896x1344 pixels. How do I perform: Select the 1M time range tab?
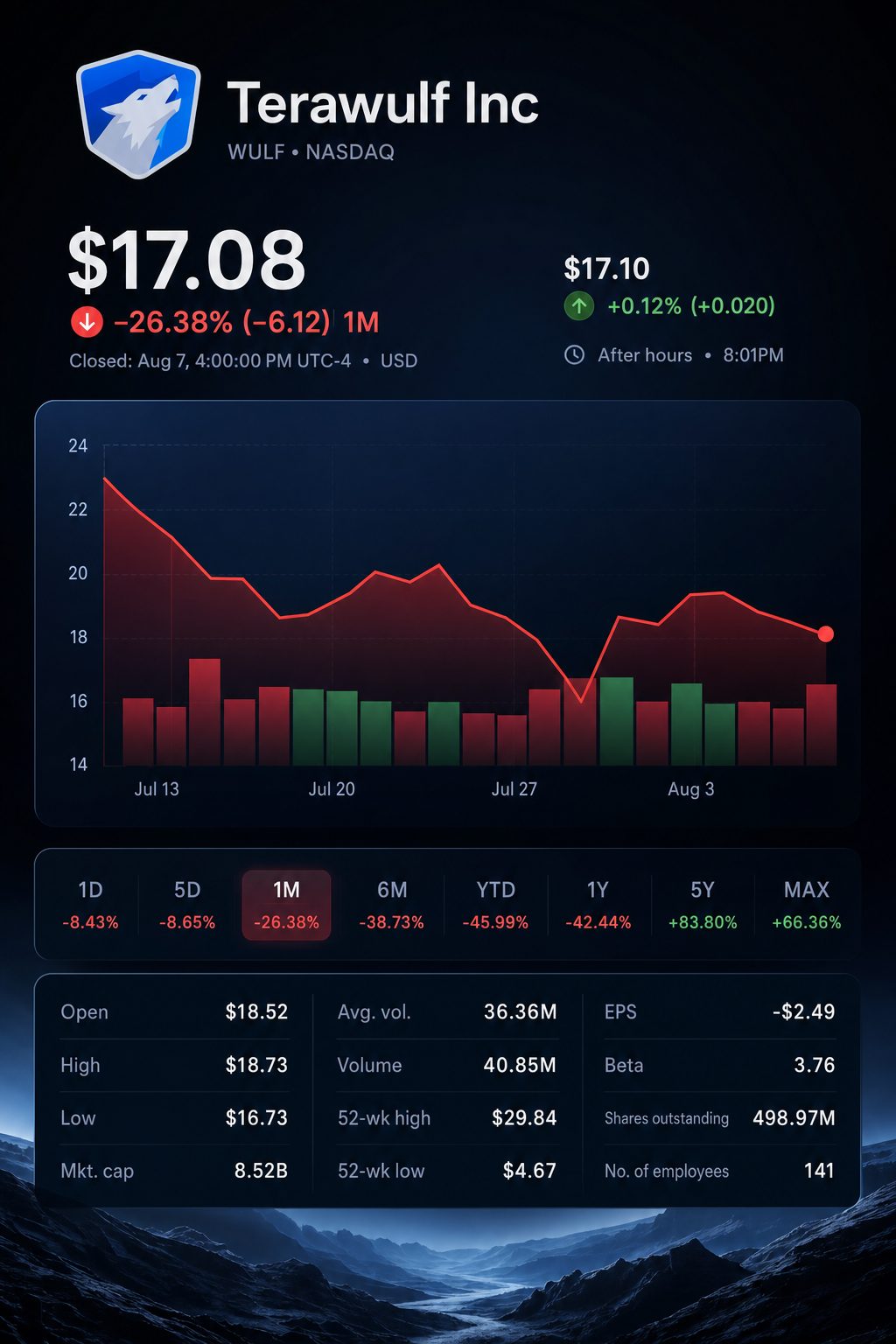coord(286,905)
